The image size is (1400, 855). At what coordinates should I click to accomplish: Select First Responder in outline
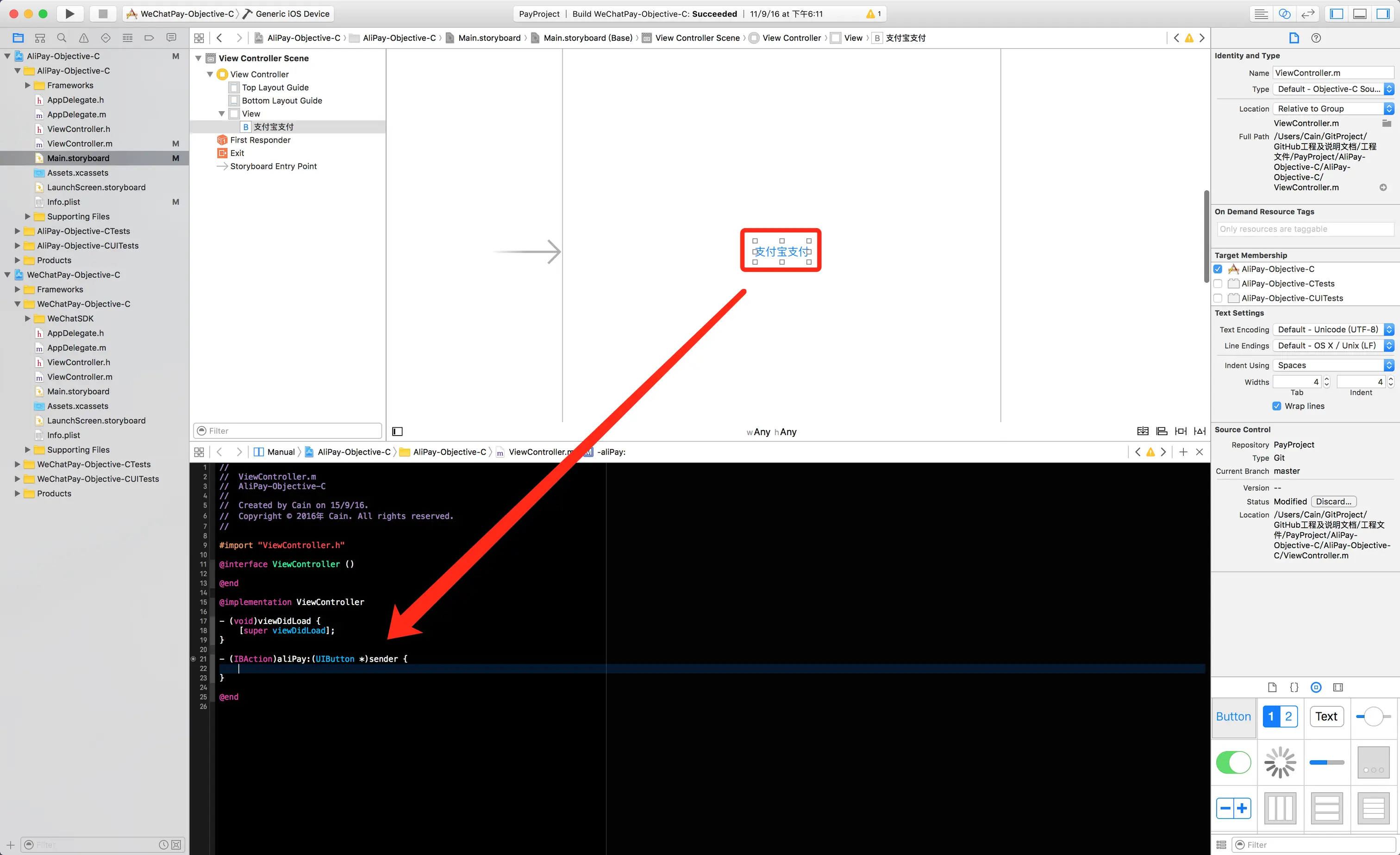pyautogui.click(x=260, y=140)
